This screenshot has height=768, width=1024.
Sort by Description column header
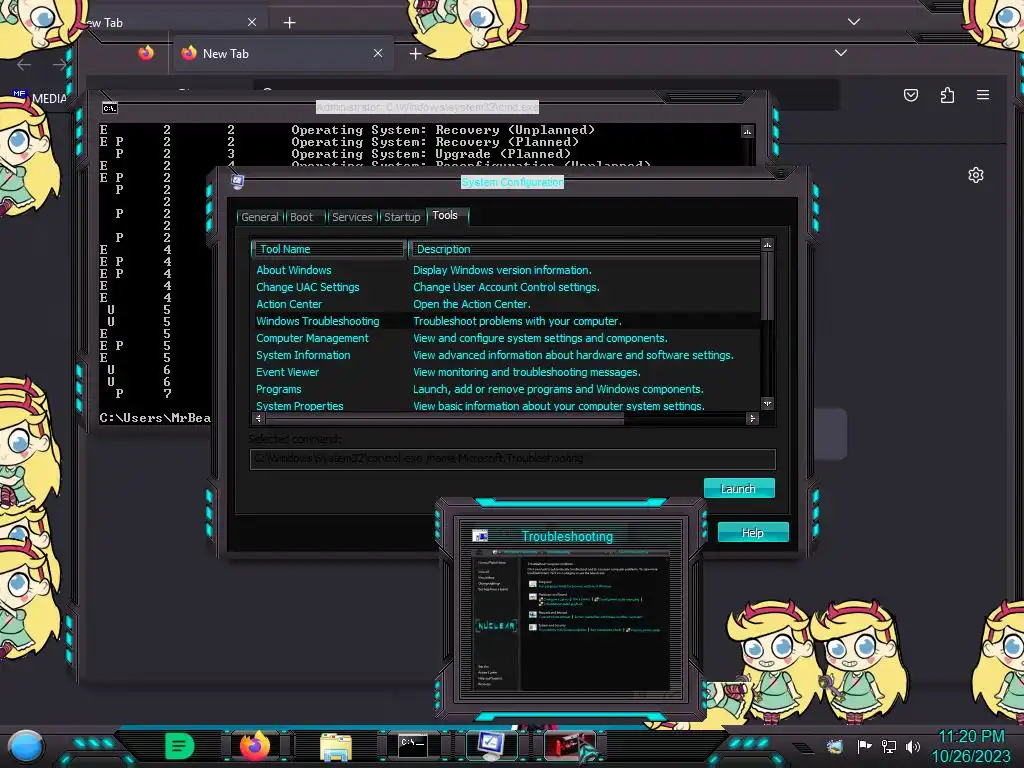pos(584,249)
